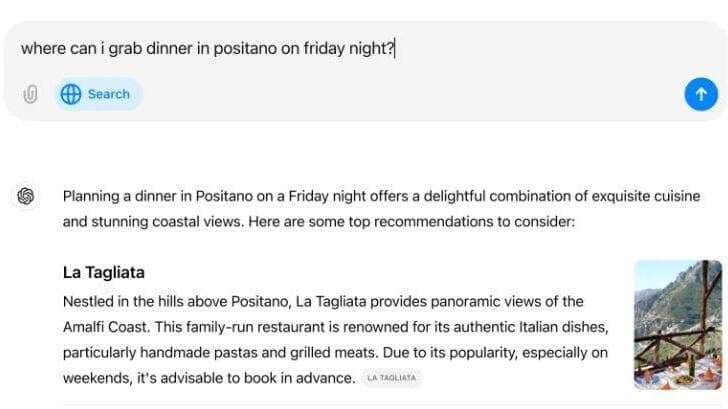Place cursor after 'friday night?' in prompt
This screenshot has width=728, height=409.
click(x=395, y=48)
